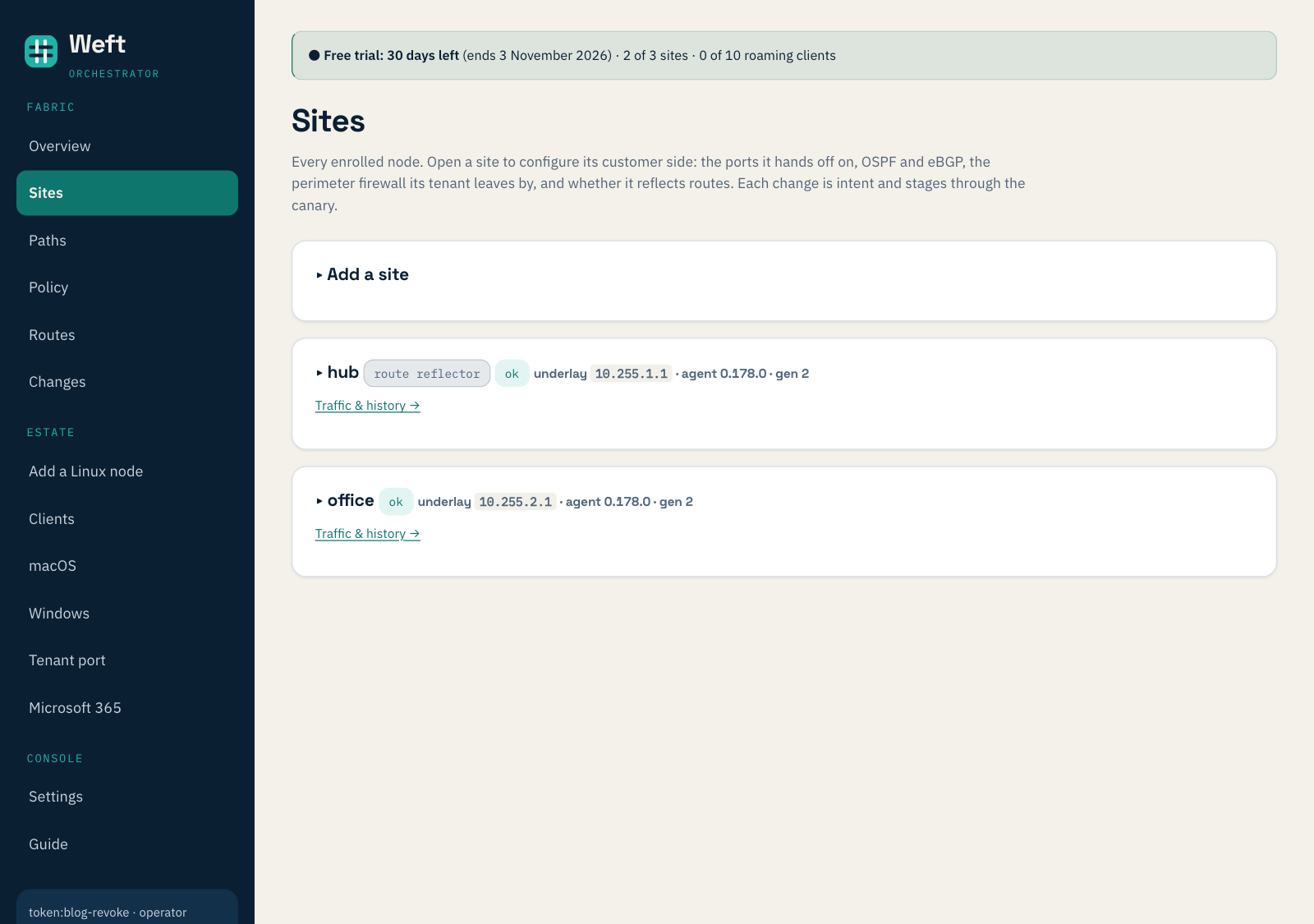Click underlay address 10.255.1.1

[632, 374]
